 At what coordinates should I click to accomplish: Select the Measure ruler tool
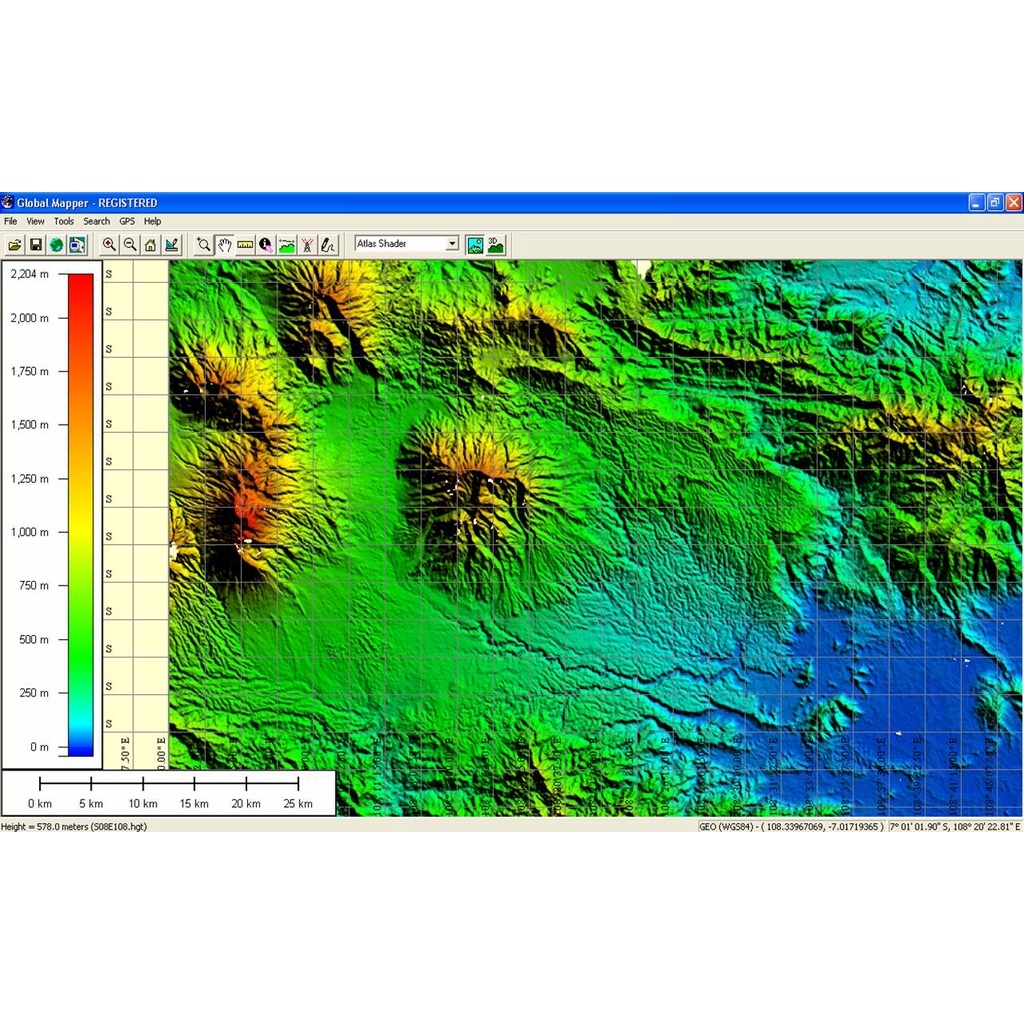245,245
